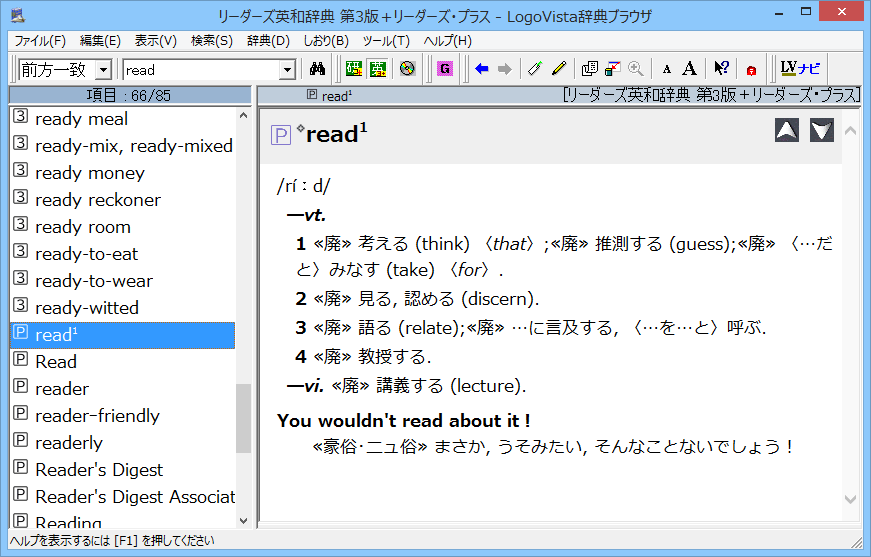Expand the search word history dropdown arrow

point(287,70)
